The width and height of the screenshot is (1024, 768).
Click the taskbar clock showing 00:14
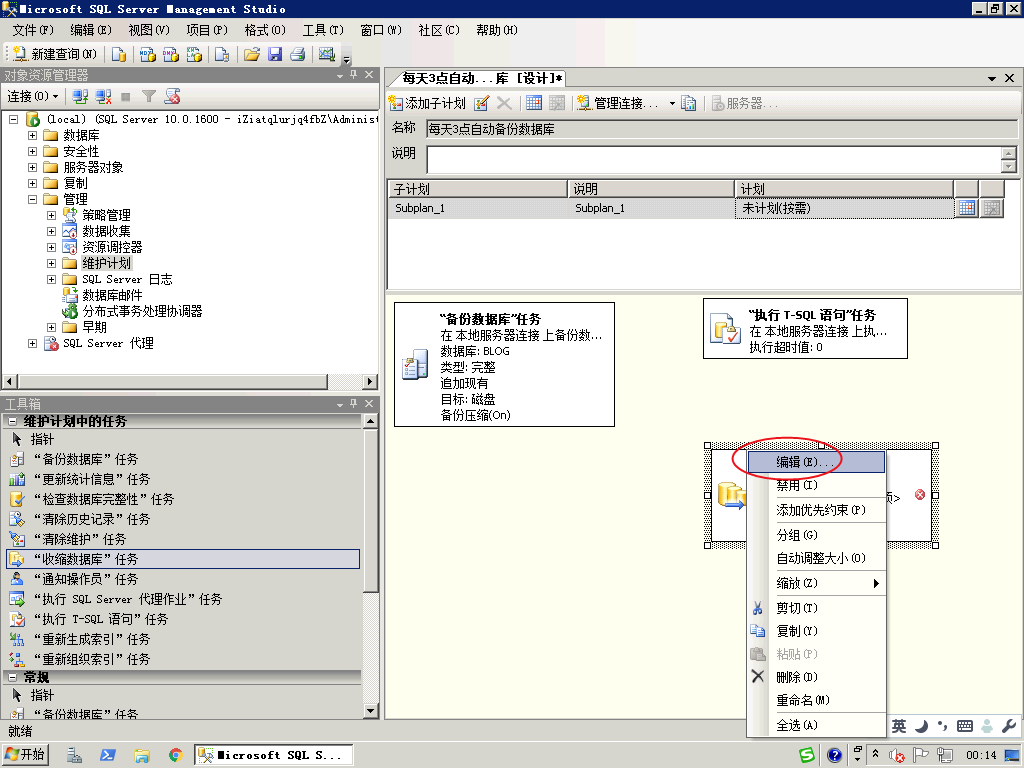(981, 755)
